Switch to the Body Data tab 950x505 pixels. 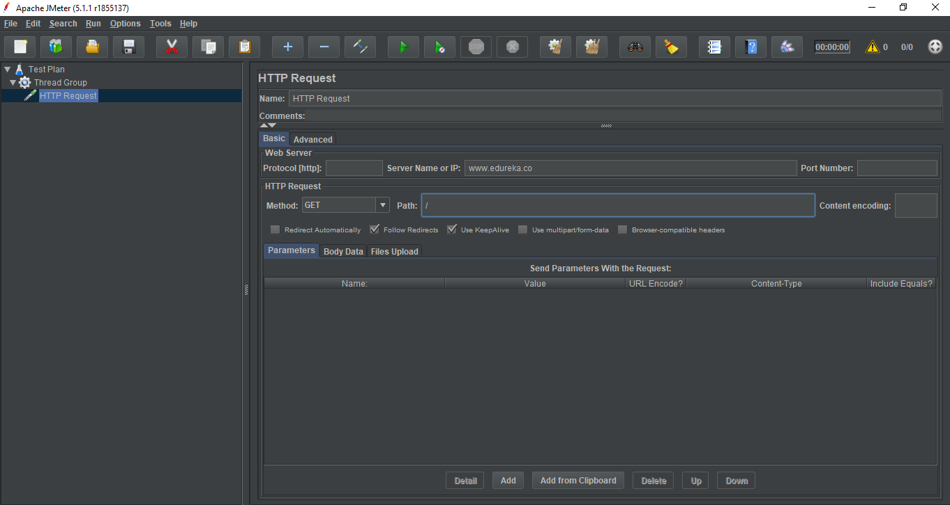click(343, 251)
